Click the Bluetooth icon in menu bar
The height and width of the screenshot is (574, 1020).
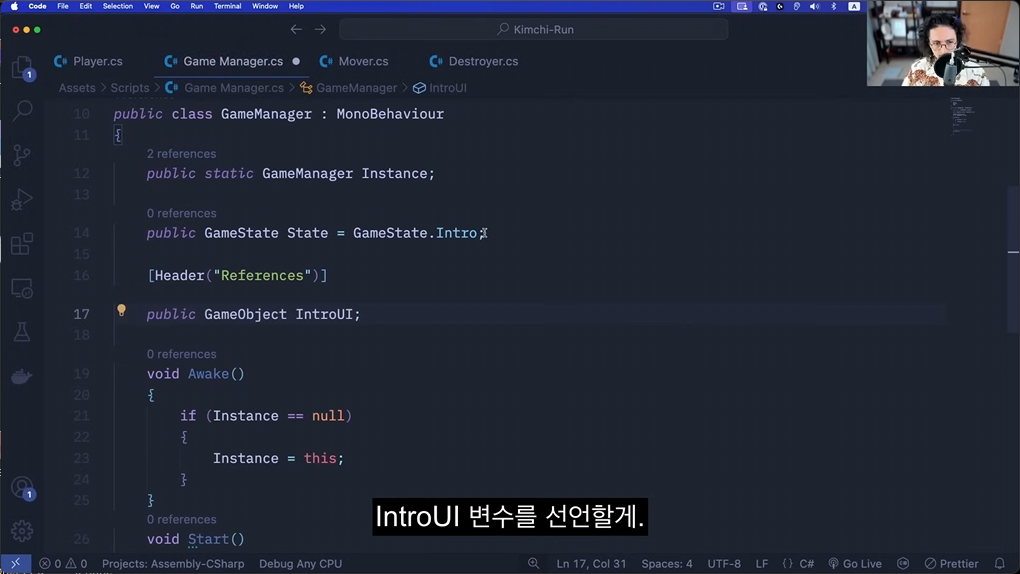(x=834, y=6)
